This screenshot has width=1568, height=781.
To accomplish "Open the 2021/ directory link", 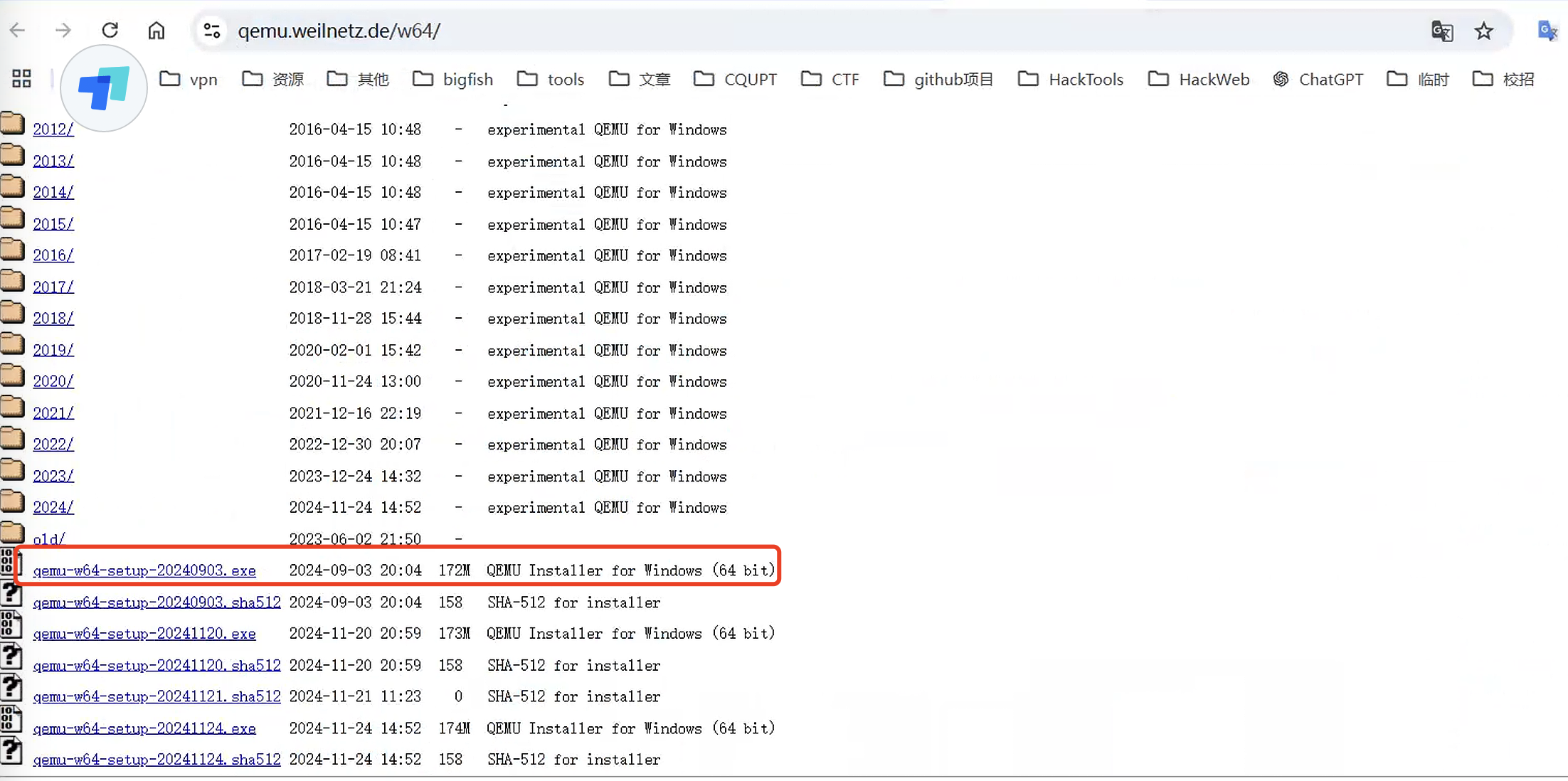I will coord(53,413).
